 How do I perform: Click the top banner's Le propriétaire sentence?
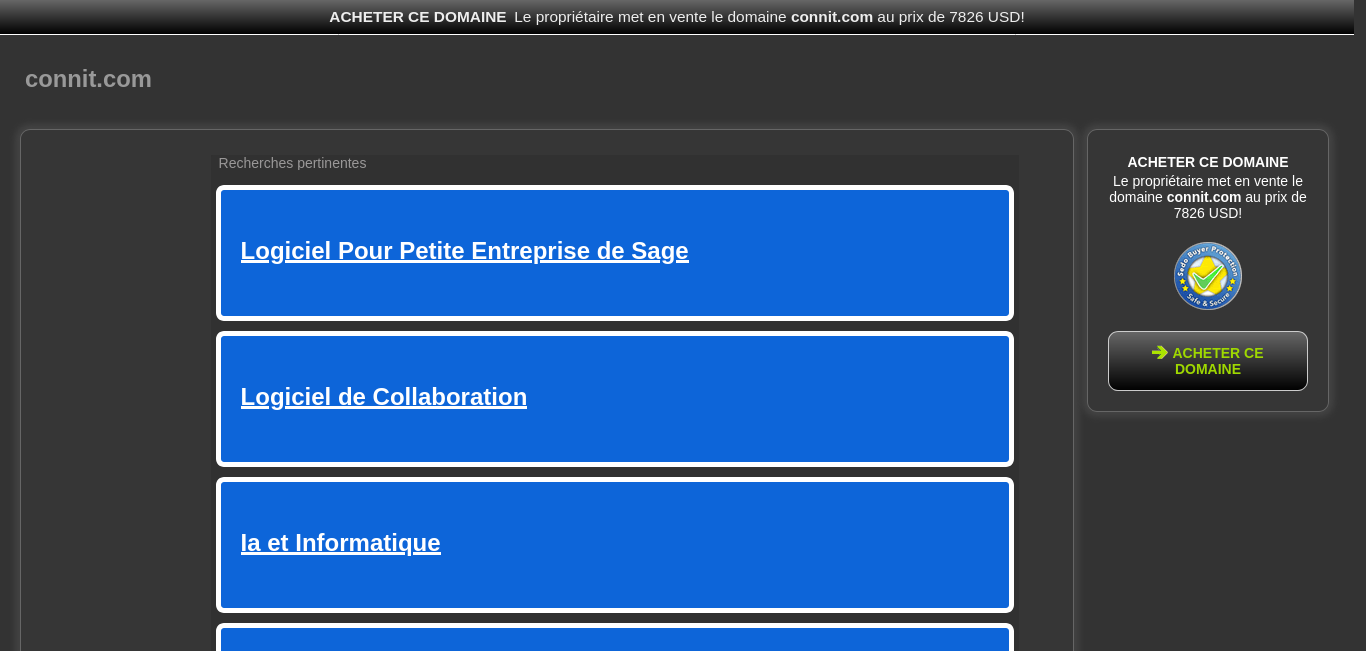769,17
